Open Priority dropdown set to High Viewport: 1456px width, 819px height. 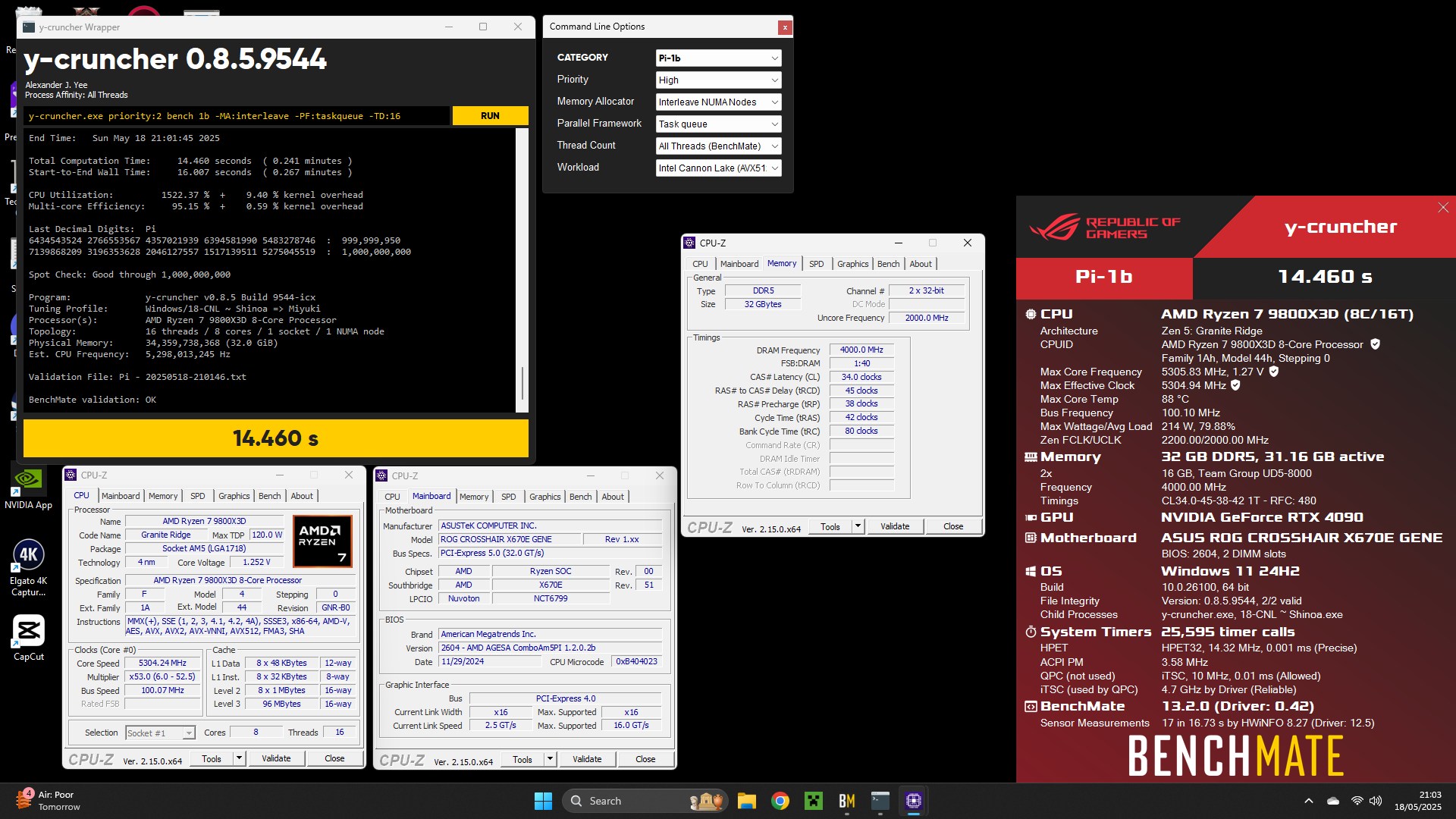tap(718, 80)
